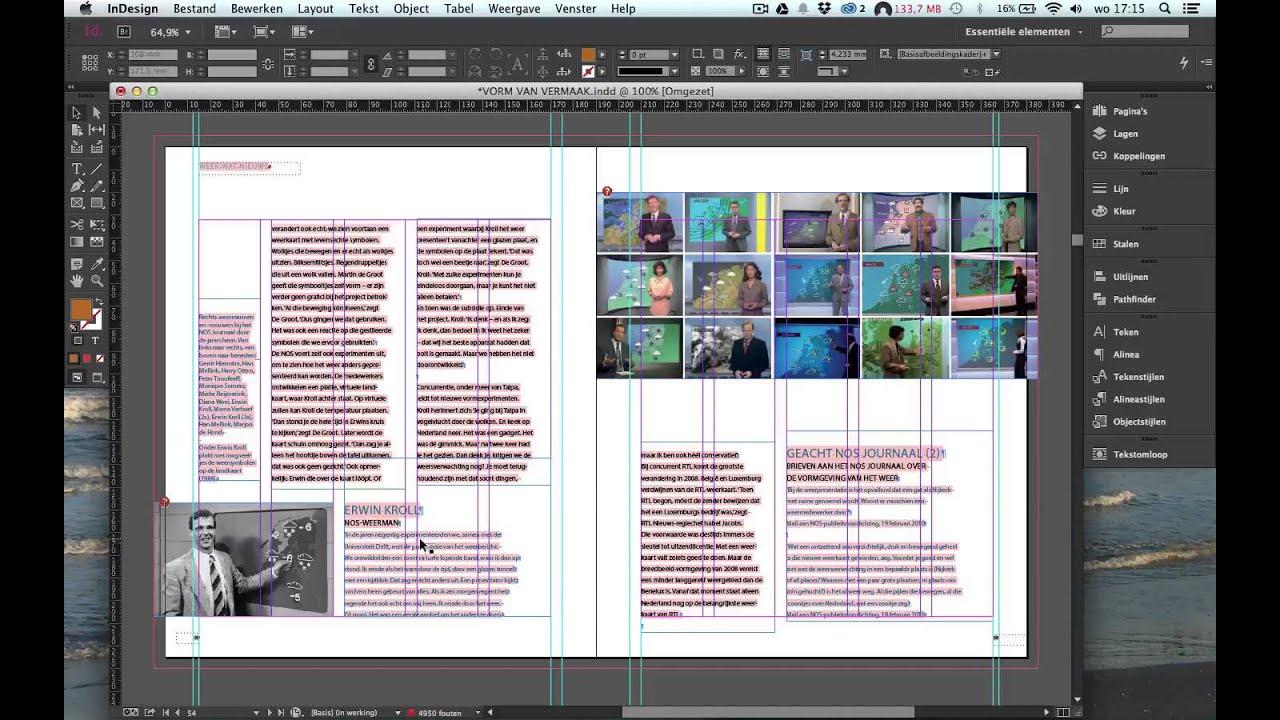Select the Direct Selection tool
Viewport: 1280px width, 720px height.
tap(96, 113)
